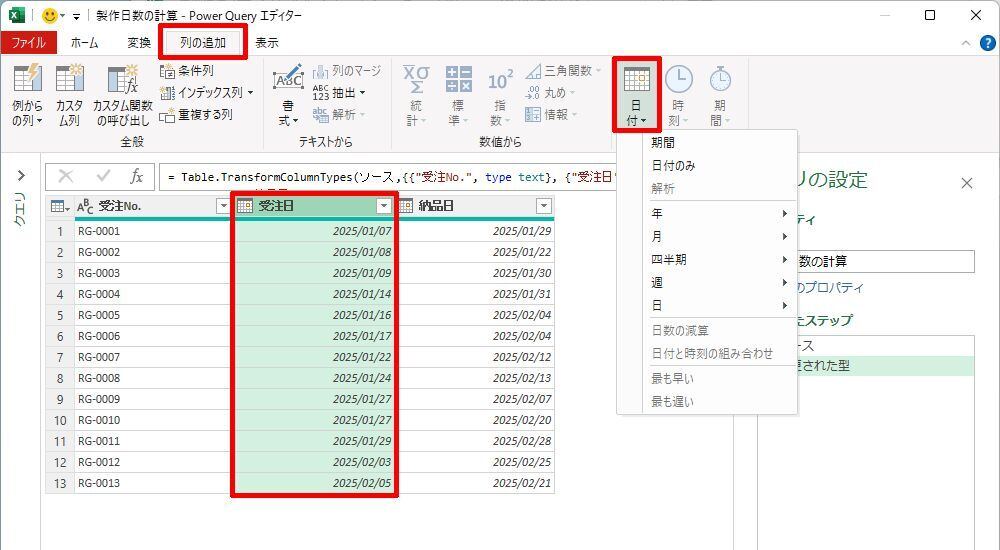Click the 受注No. text type icon
The image size is (1000, 550).
click(x=85, y=206)
